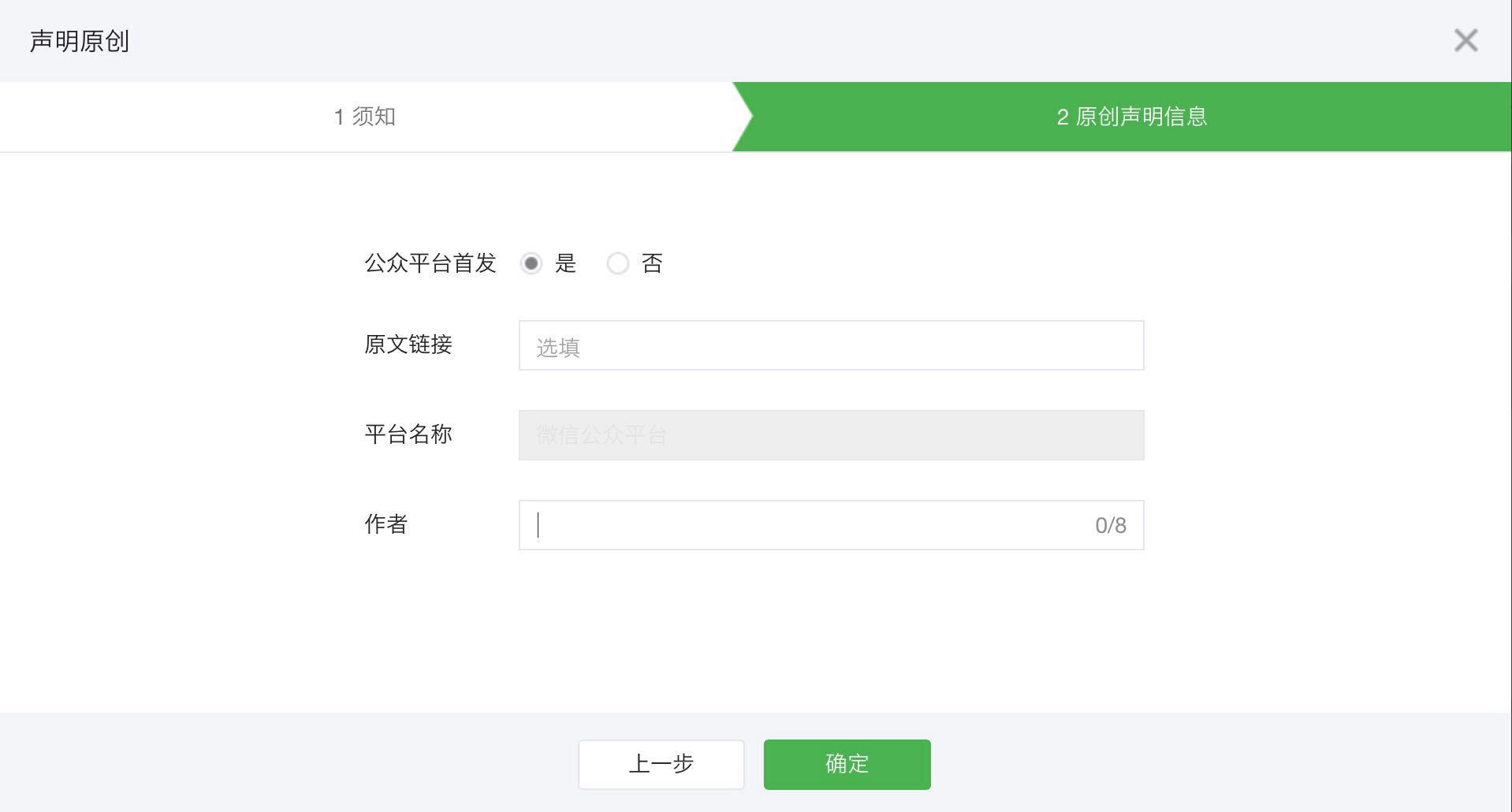Select the 是 radio button for 公众平台首发
Viewport: 1512px width, 812px height.
pyautogui.click(x=532, y=263)
